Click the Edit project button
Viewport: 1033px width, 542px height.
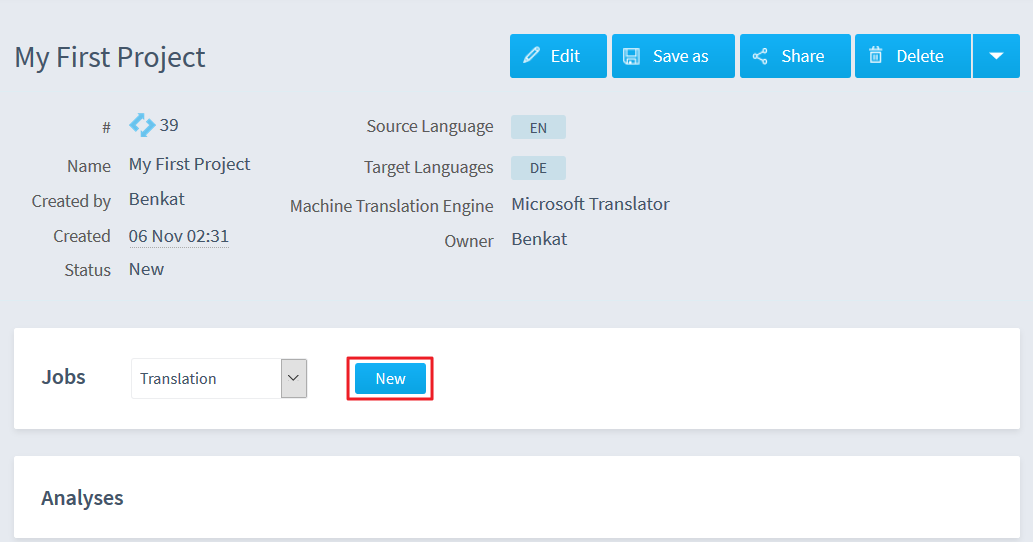pyautogui.click(x=558, y=56)
